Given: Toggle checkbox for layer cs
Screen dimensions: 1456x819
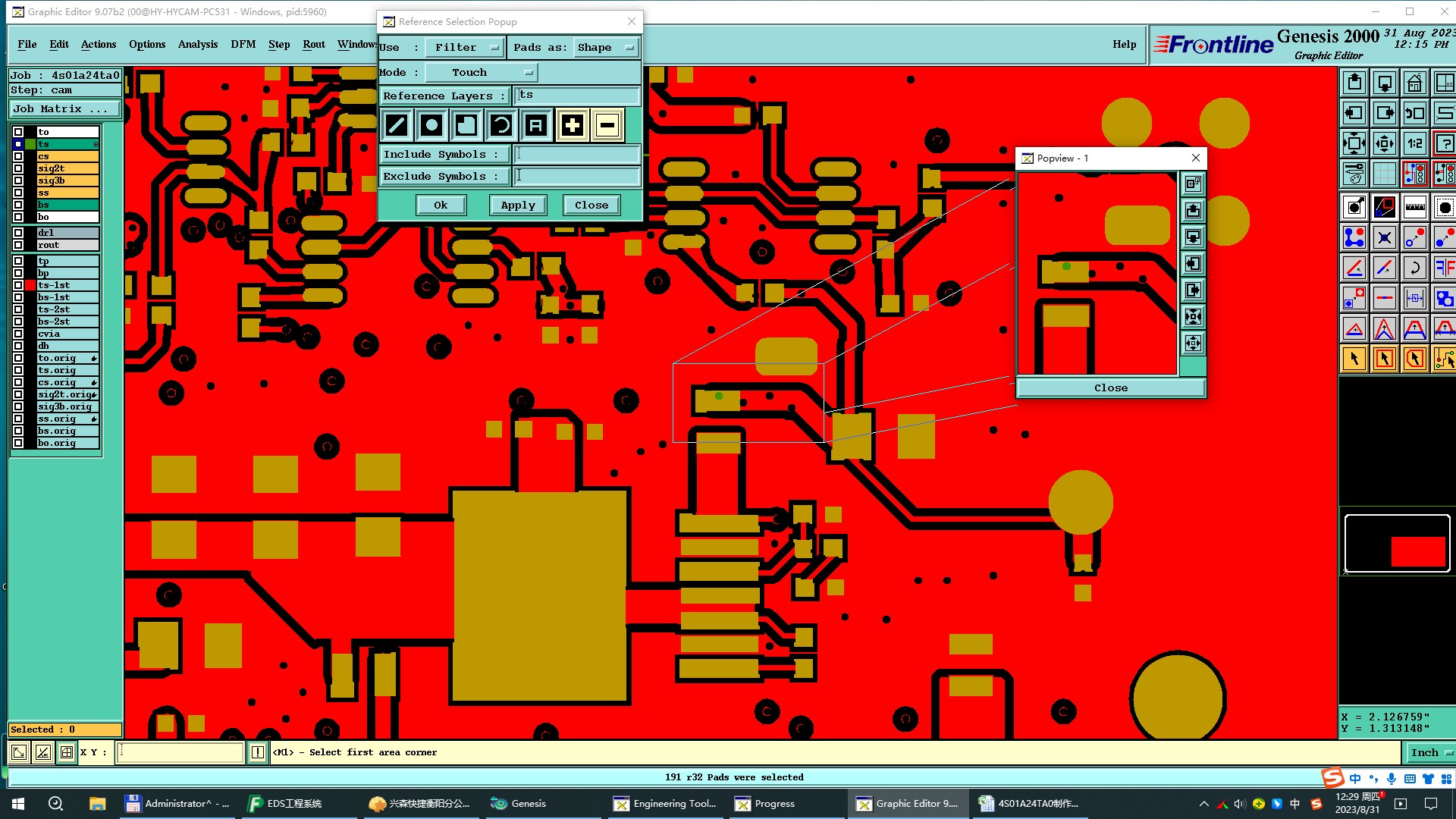Looking at the screenshot, I should pyautogui.click(x=18, y=156).
